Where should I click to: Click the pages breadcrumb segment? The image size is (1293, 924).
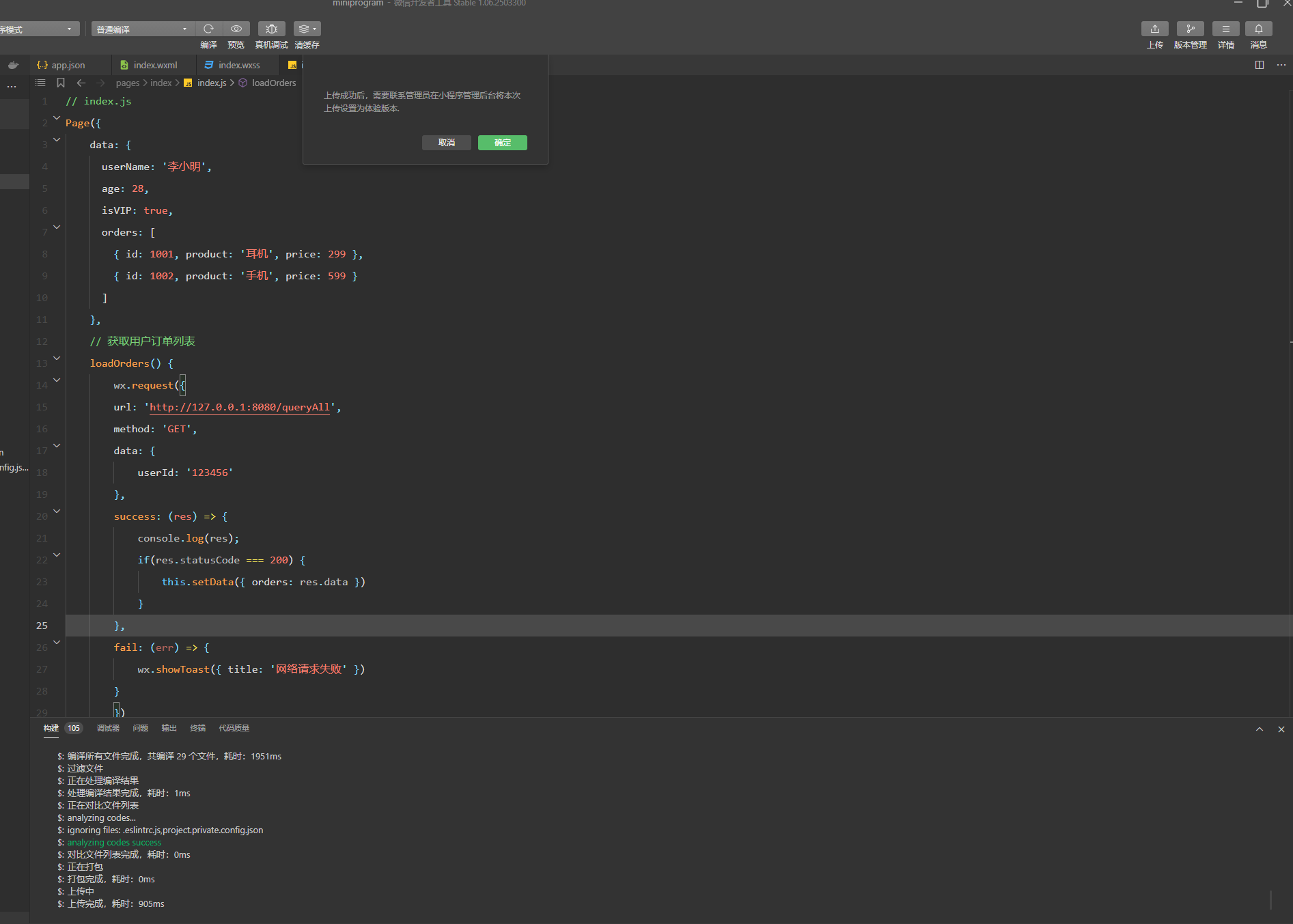pyautogui.click(x=128, y=83)
